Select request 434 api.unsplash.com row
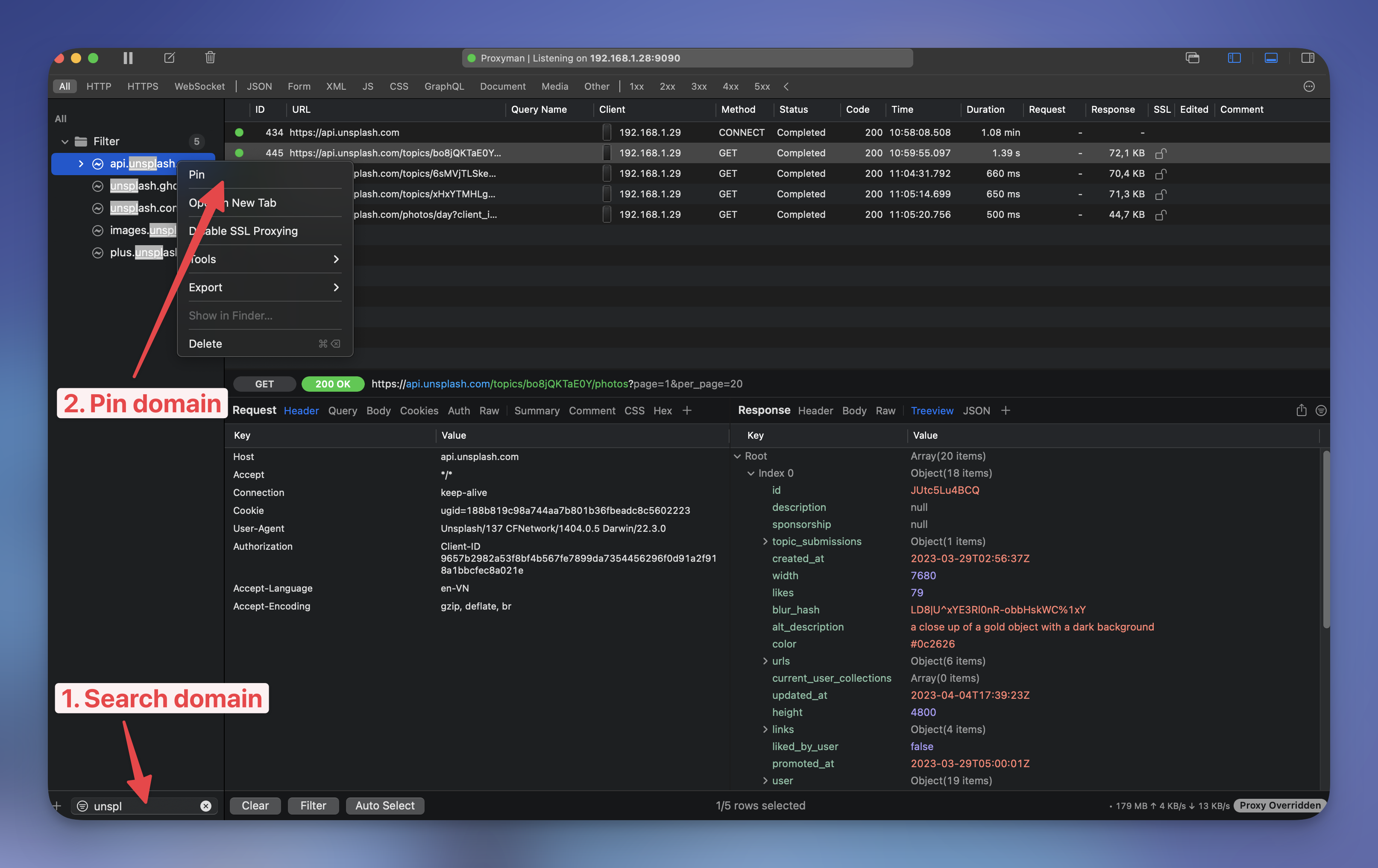Image resolution: width=1378 pixels, height=868 pixels. [777, 132]
